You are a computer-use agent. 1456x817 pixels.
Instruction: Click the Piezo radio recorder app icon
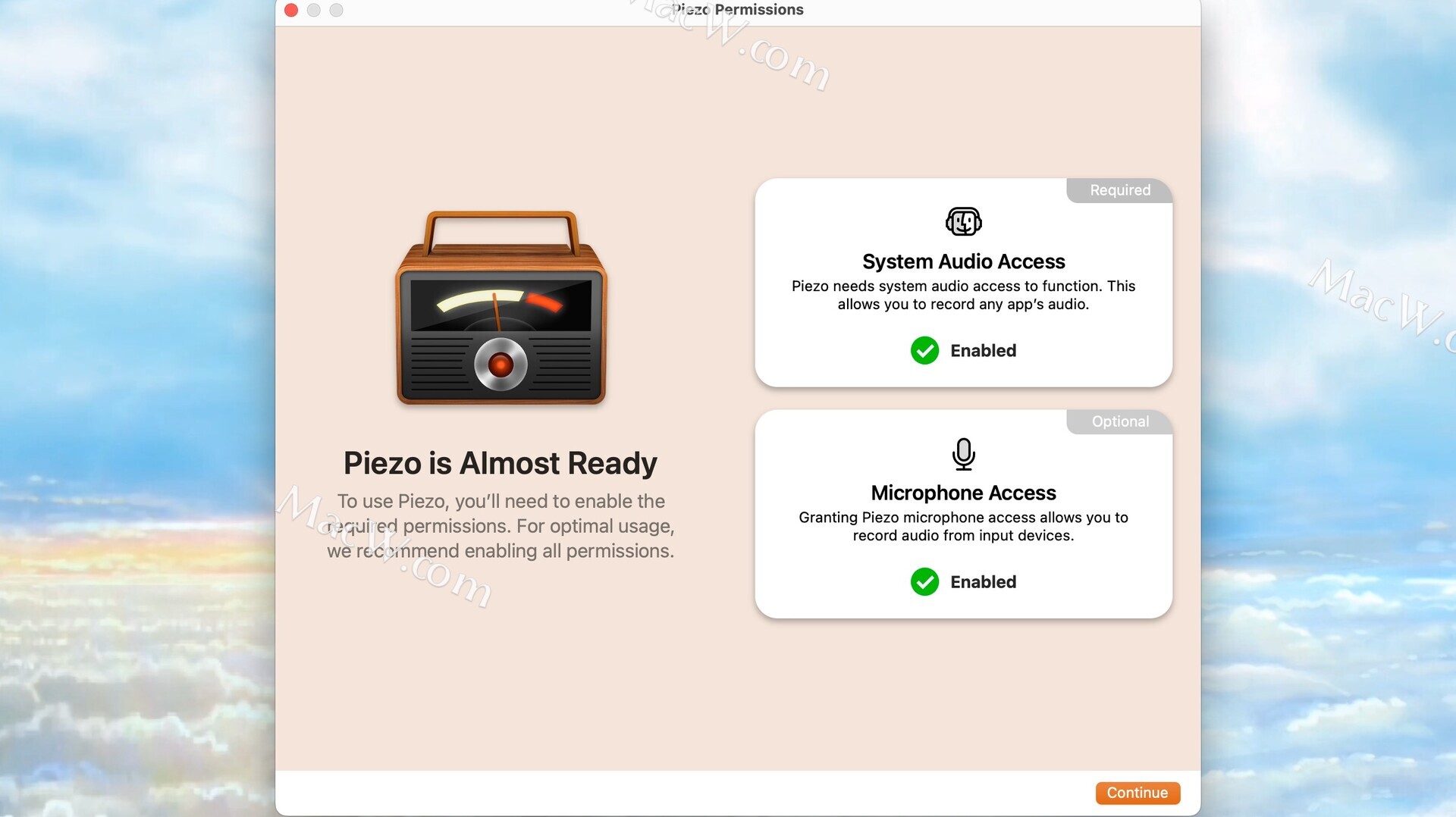pyautogui.click(x=500, y=308)
